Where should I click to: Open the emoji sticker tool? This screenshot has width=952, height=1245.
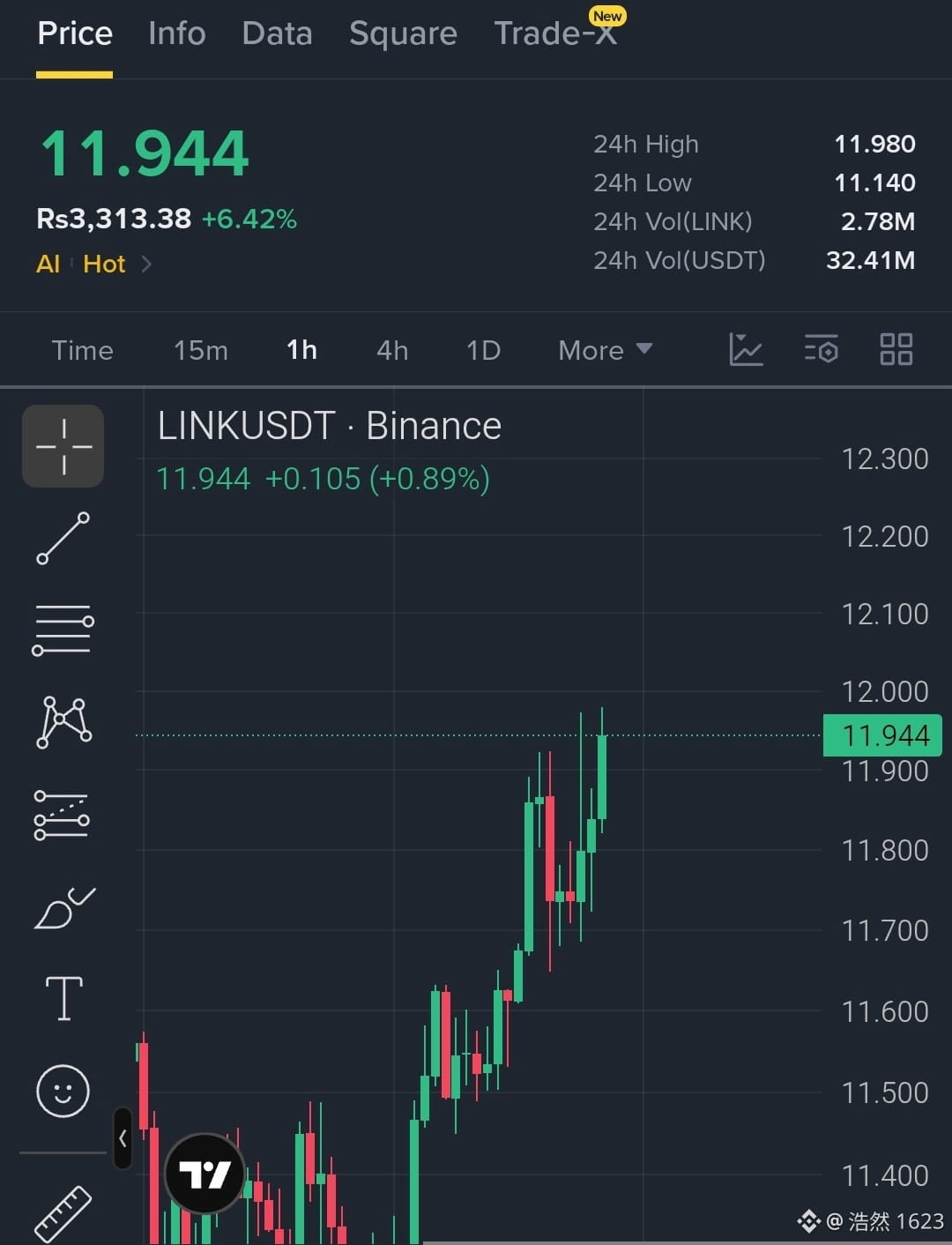[x=63, y=1091]
